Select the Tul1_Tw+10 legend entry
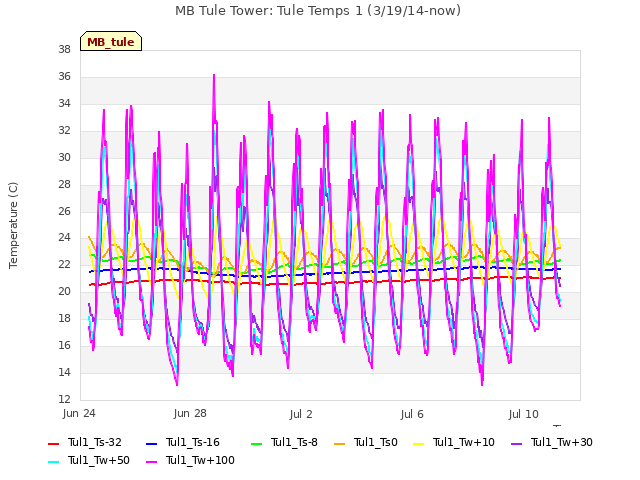Screen dimensions: 640x480 (x=454, y=442)
